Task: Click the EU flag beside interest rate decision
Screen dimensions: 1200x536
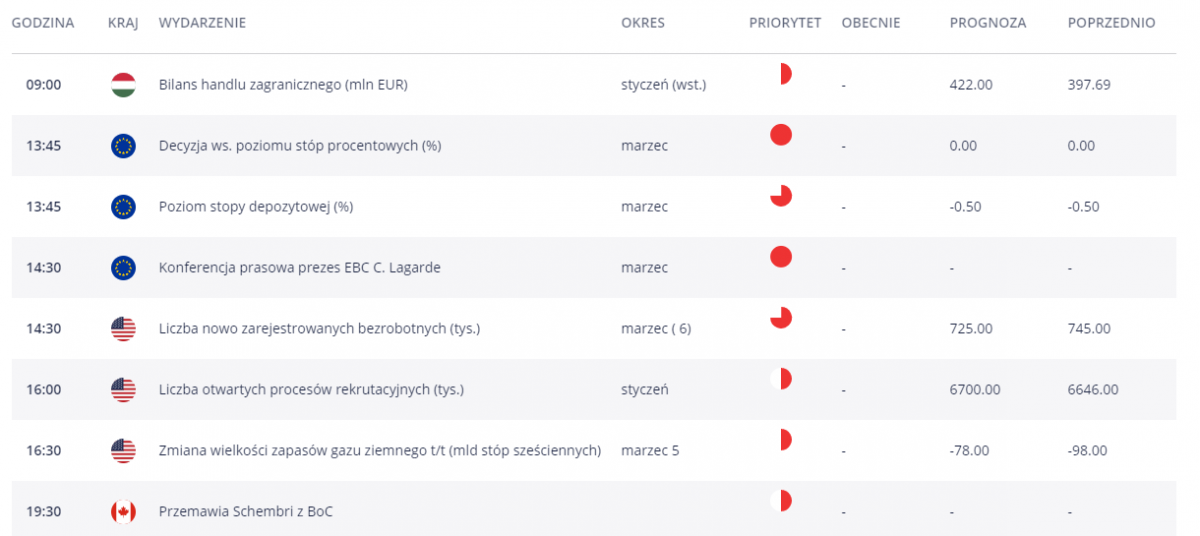Action: pos(123,146)
